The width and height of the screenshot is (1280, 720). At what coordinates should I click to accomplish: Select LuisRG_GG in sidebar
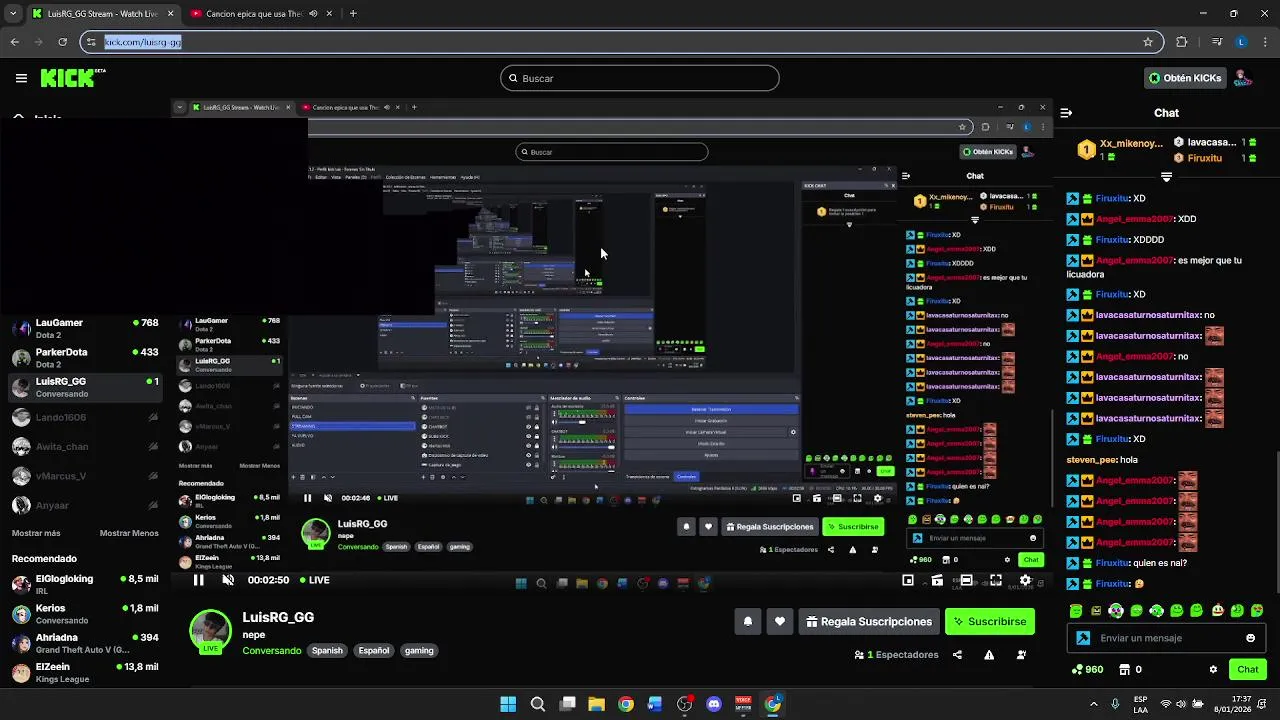tap(85, 387)
